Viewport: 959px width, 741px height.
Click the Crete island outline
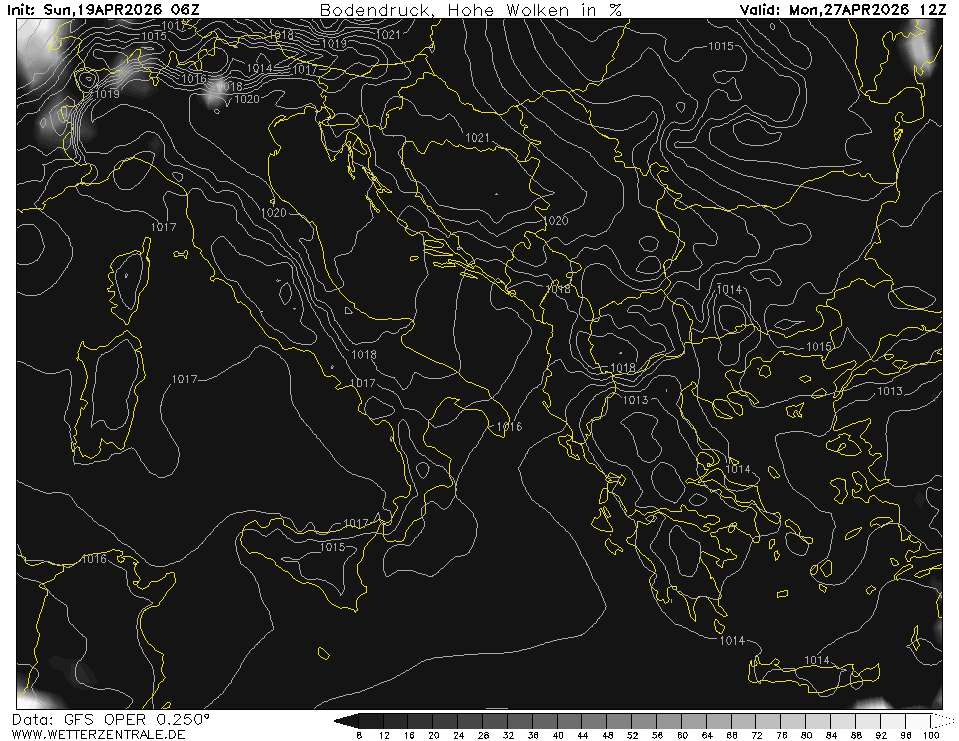pyautogui.click(x=810, y=674)
